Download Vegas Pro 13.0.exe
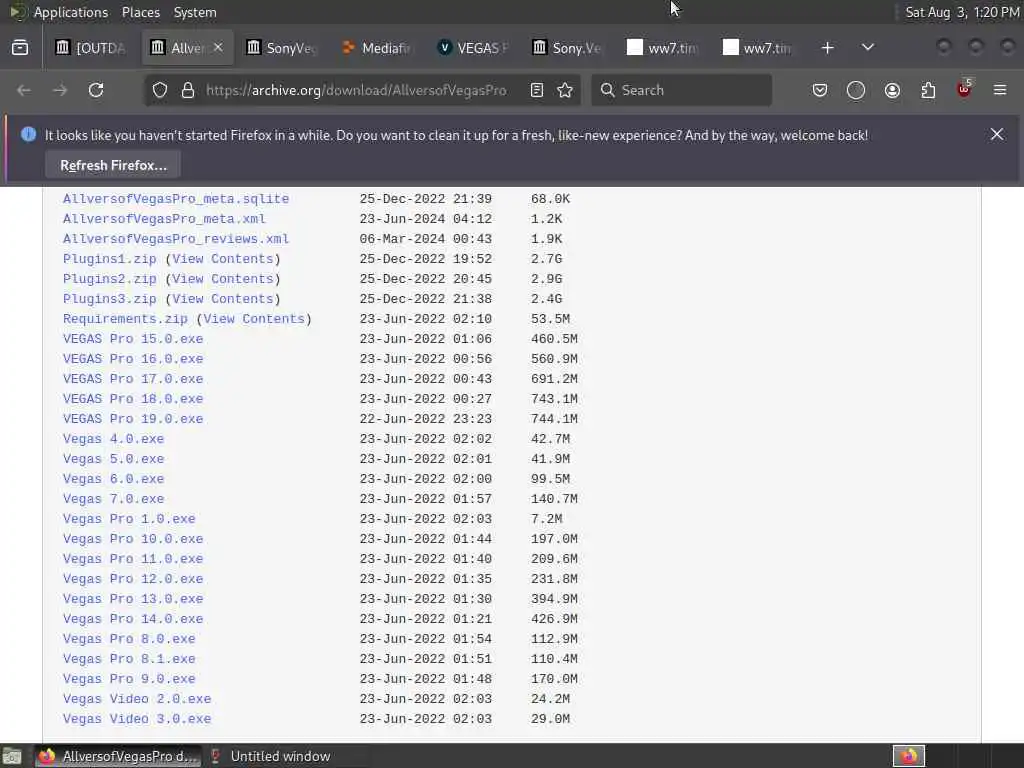The width and height of the screenshot is (1024, 768). [133, 599]
